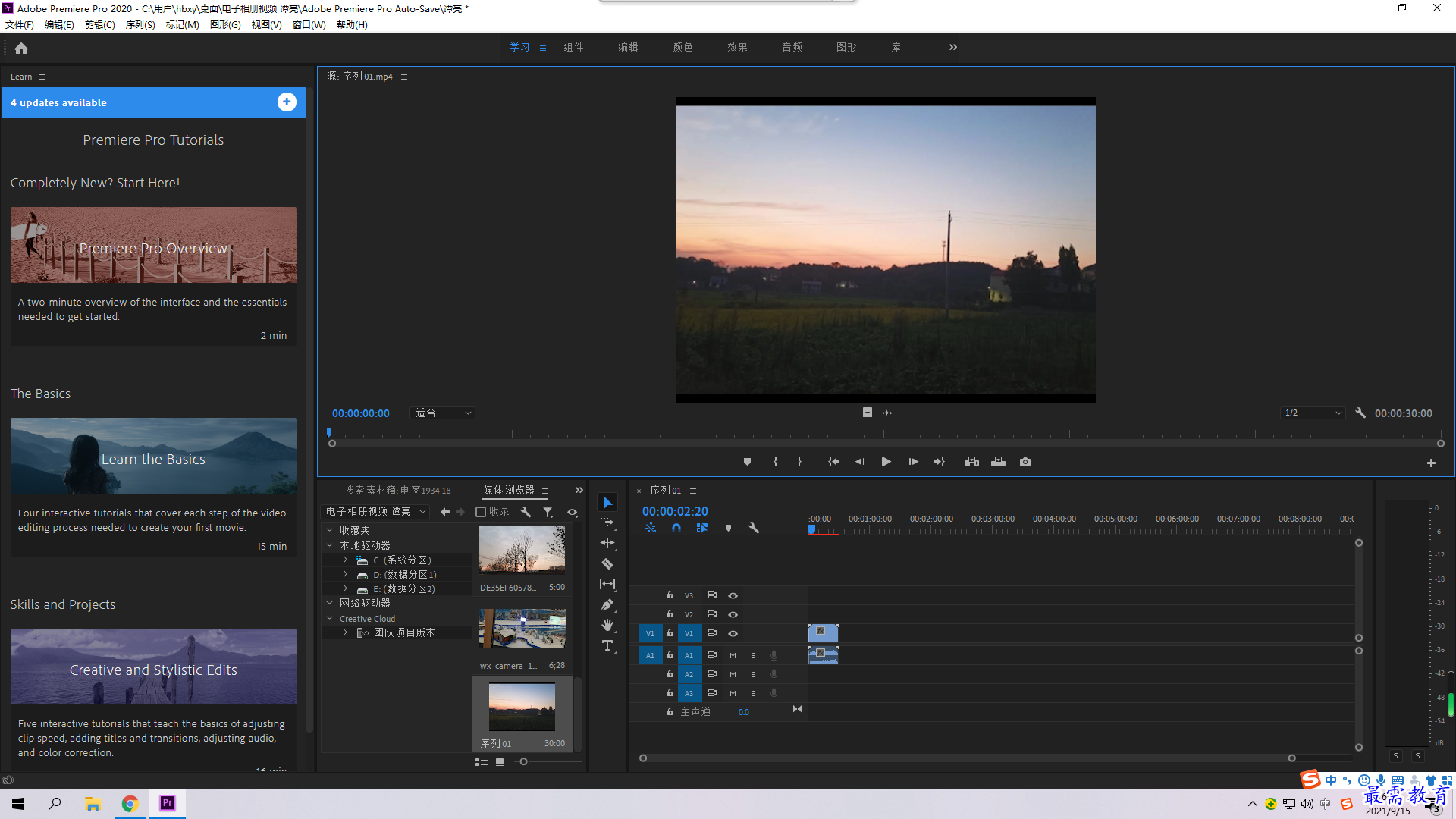Select the Hand tool
This screenshot has height=819, width=1456.
click(x=607, y=625)
